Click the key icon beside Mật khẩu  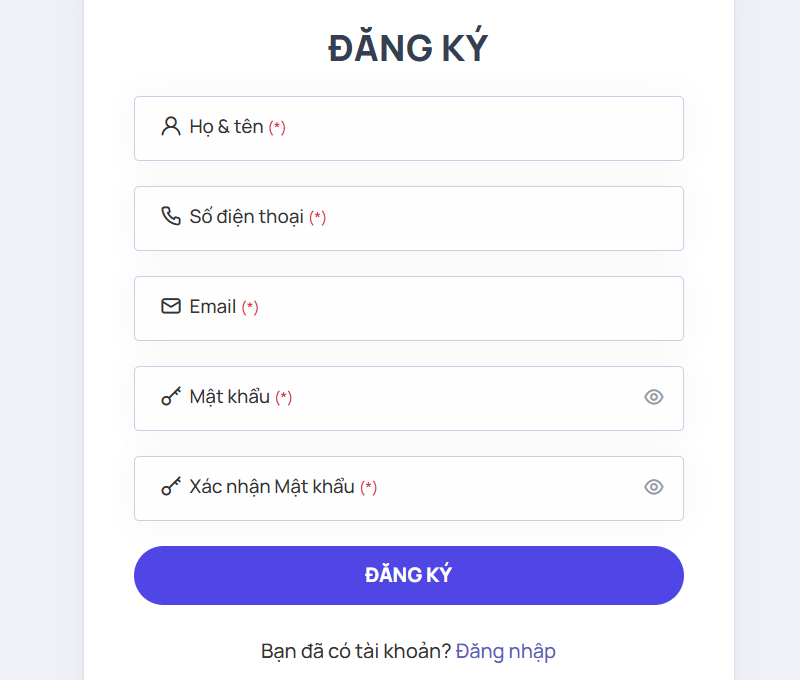point(170,397)
